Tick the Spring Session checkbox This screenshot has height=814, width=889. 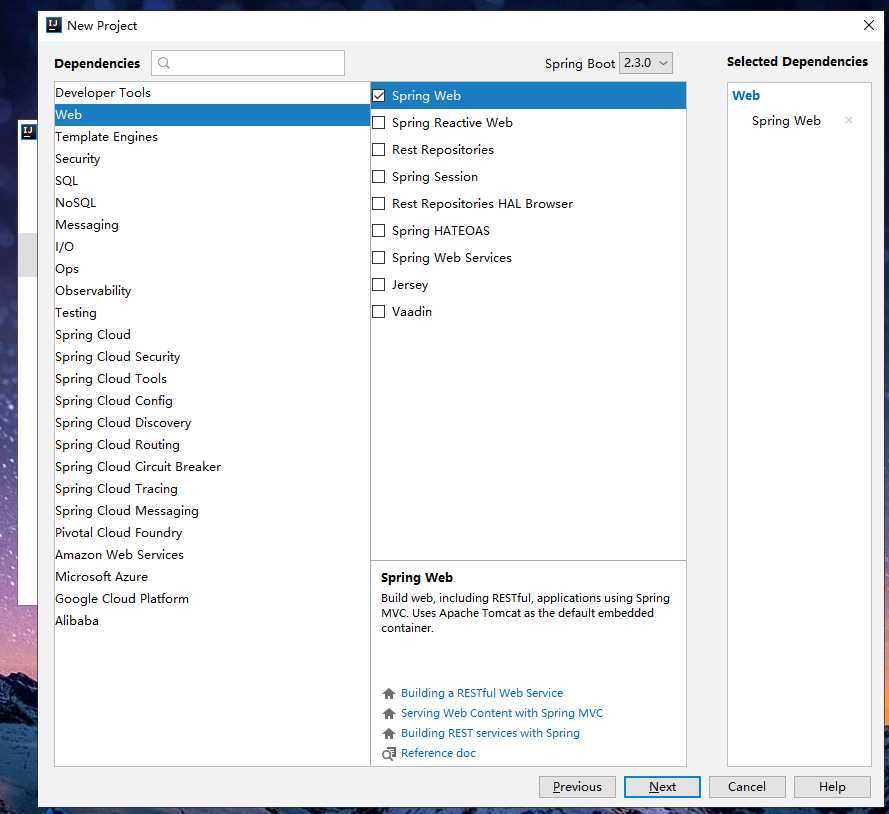378,177
